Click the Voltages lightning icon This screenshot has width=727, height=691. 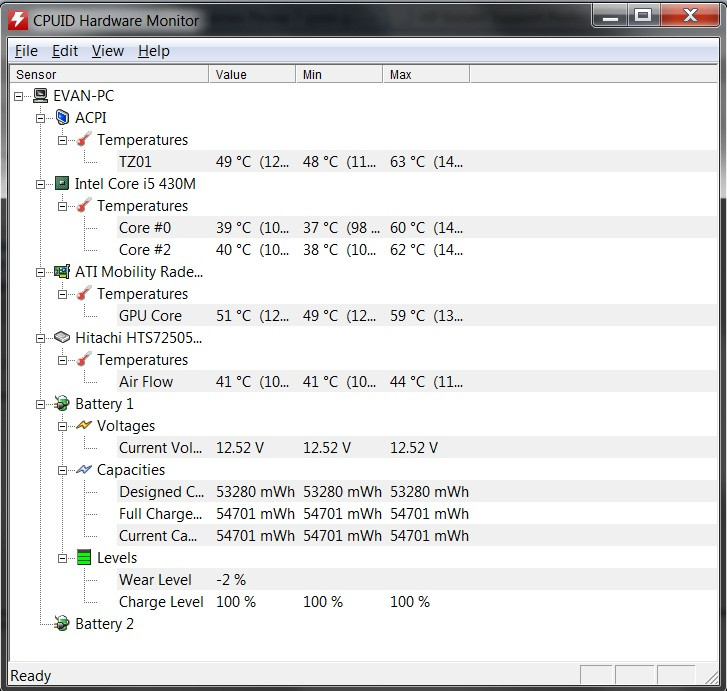(84, 425)
